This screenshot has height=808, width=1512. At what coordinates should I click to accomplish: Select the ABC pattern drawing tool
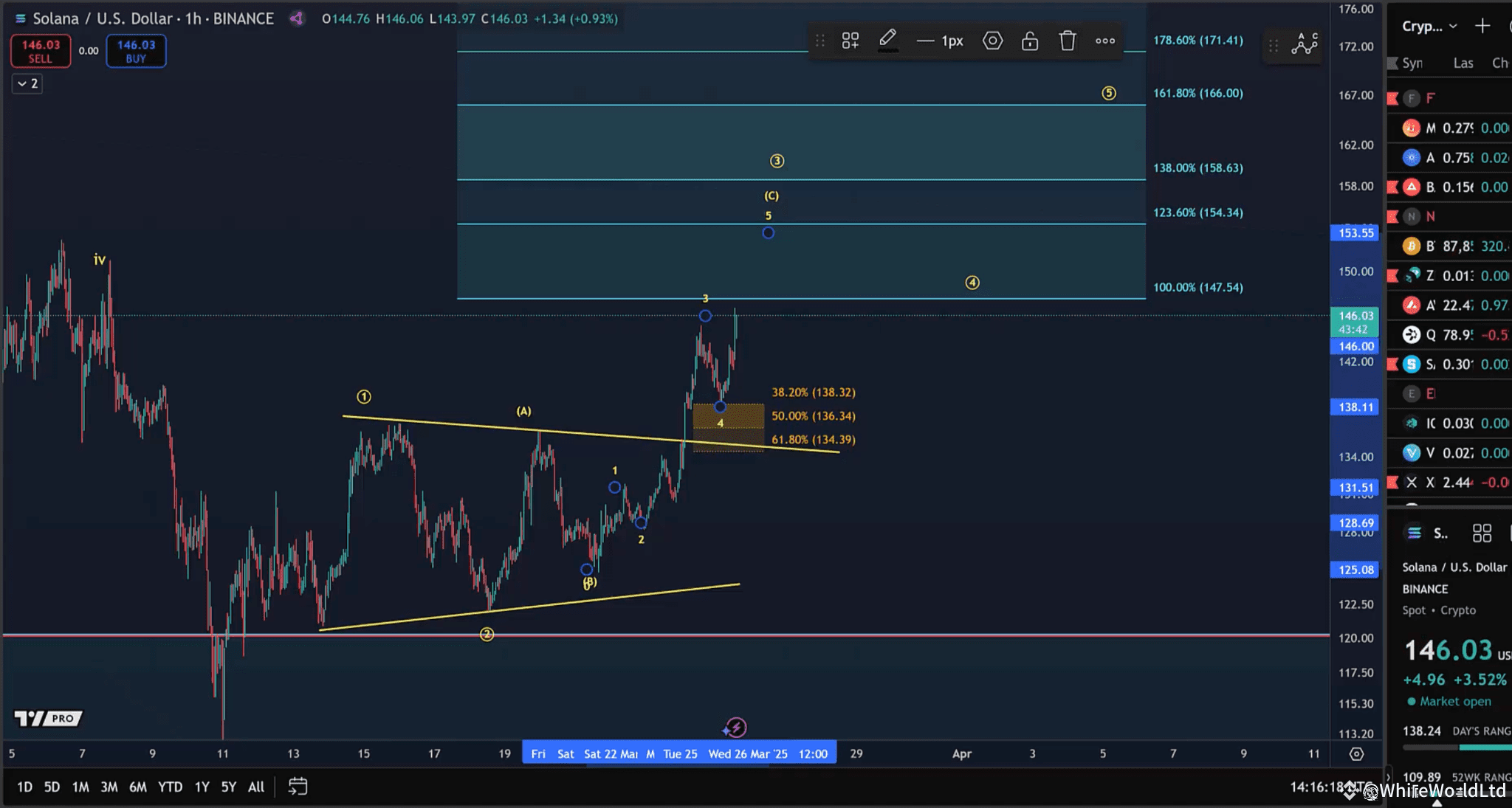[1305, 44]
